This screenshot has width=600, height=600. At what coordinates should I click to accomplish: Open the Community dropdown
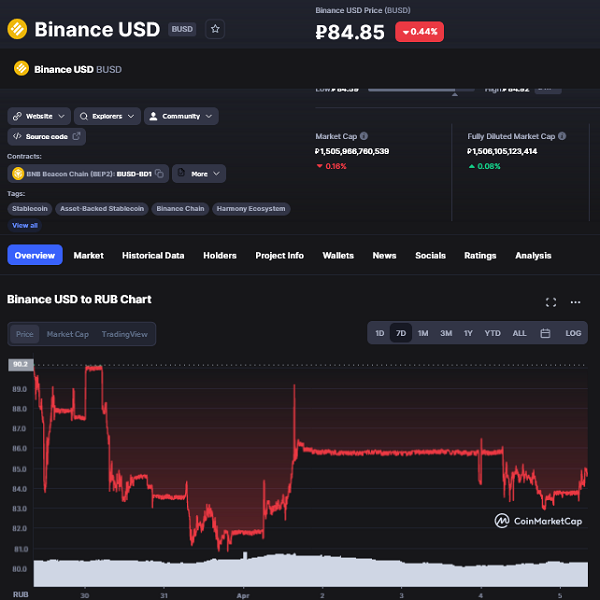tap(181, 116)
